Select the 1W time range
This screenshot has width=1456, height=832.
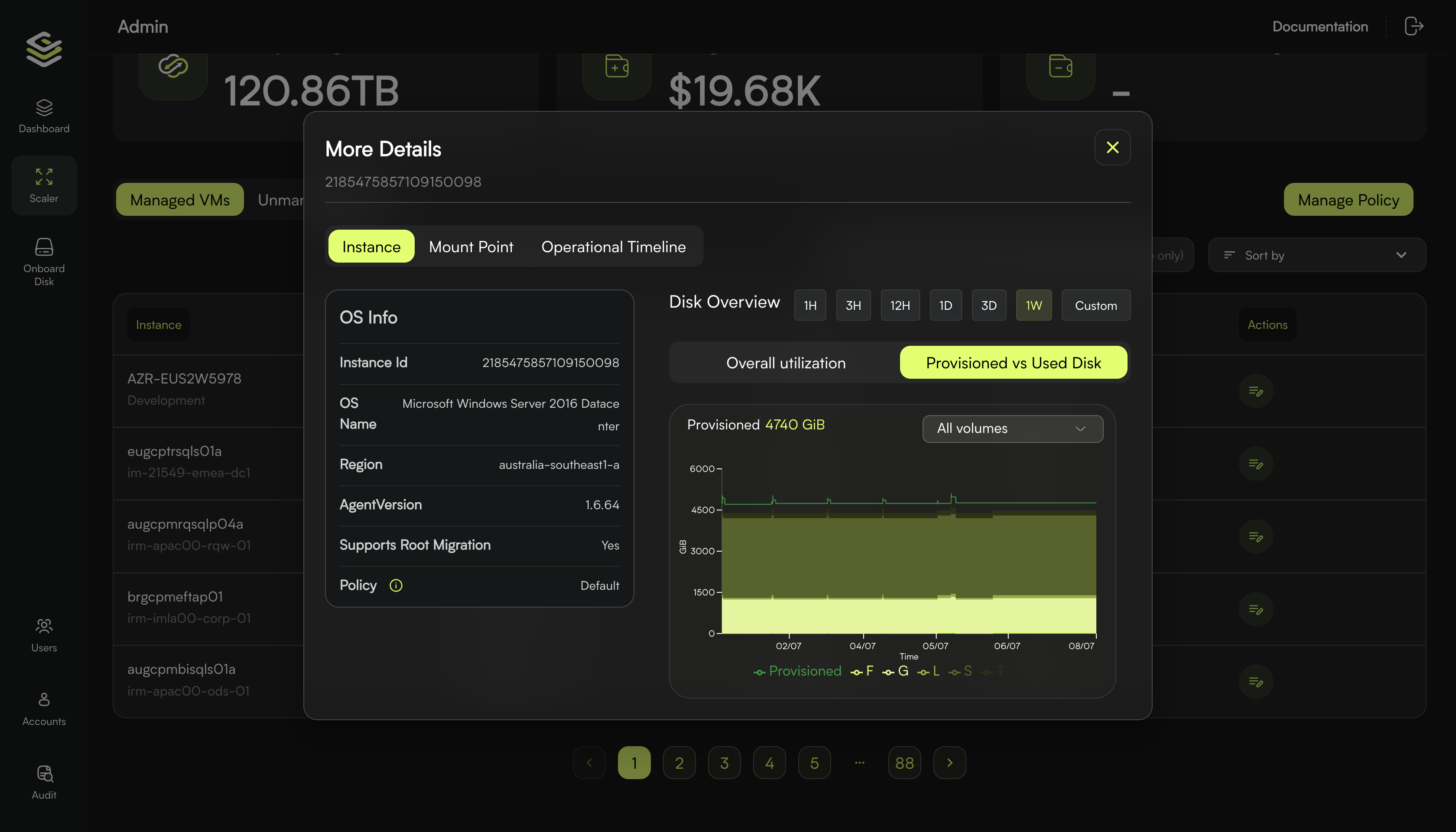(x=1033, y=305)
